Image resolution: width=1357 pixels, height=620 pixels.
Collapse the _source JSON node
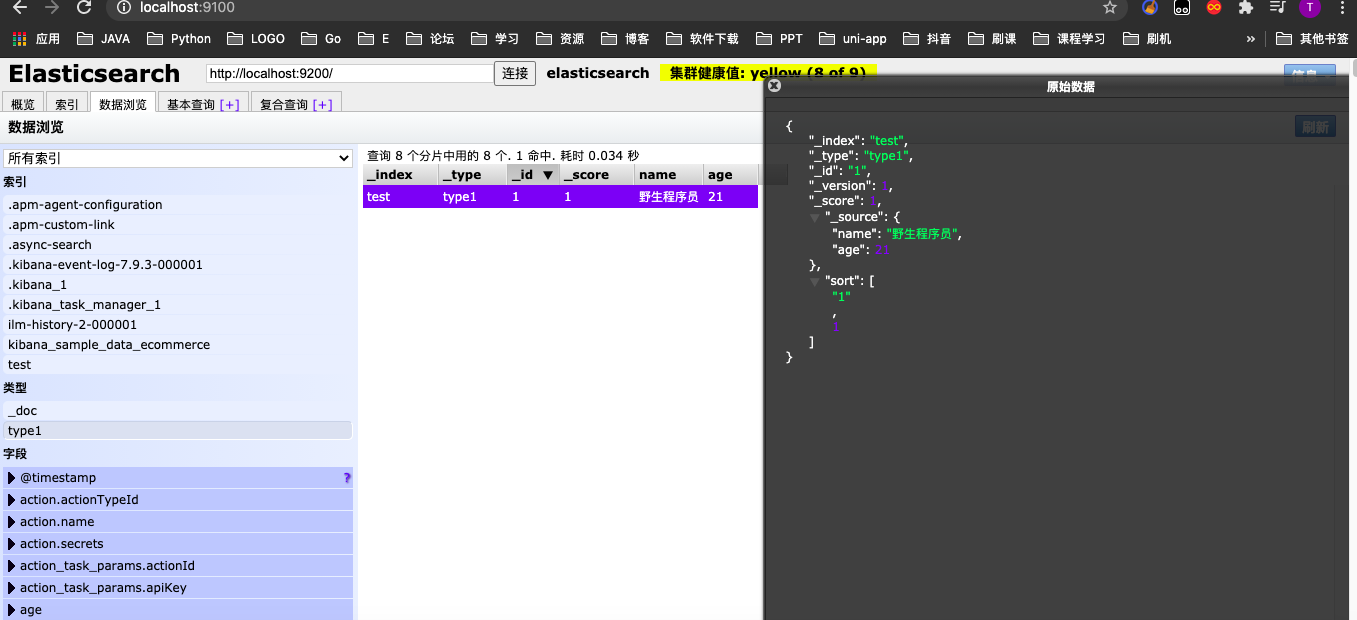pyautogui.click(x=814, y=217)
